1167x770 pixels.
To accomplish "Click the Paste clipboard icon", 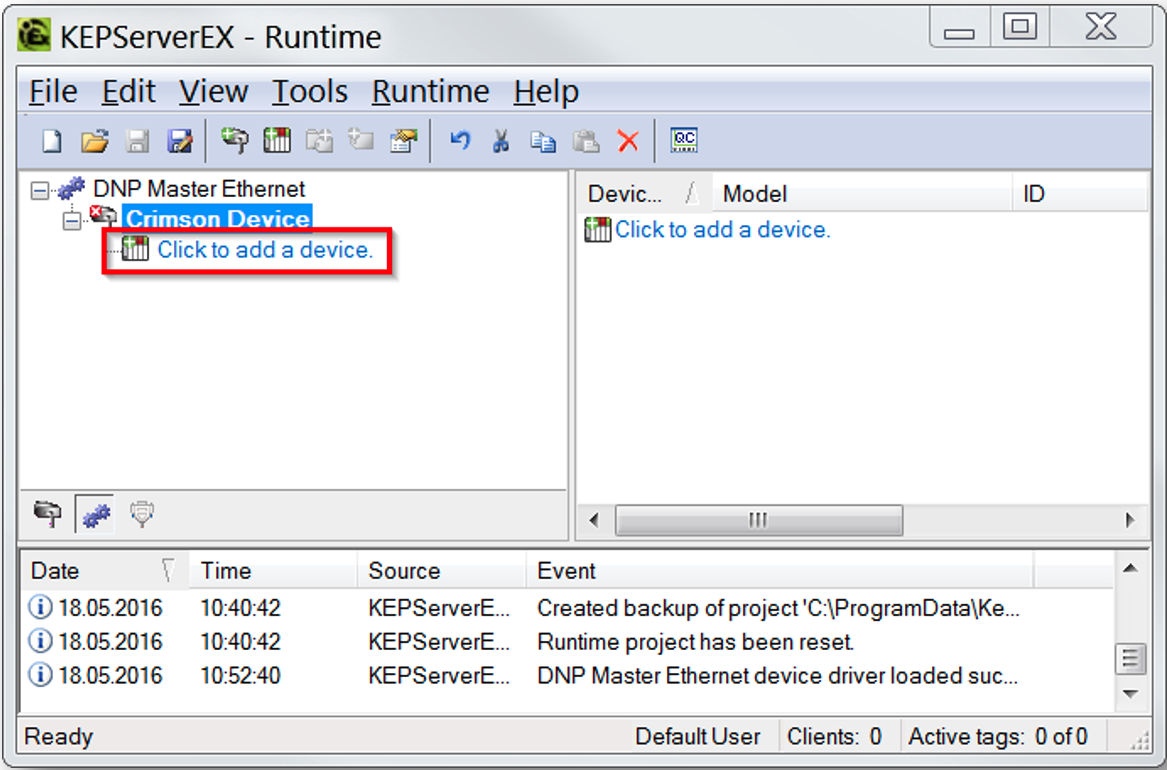I will (x=586, y=141).
